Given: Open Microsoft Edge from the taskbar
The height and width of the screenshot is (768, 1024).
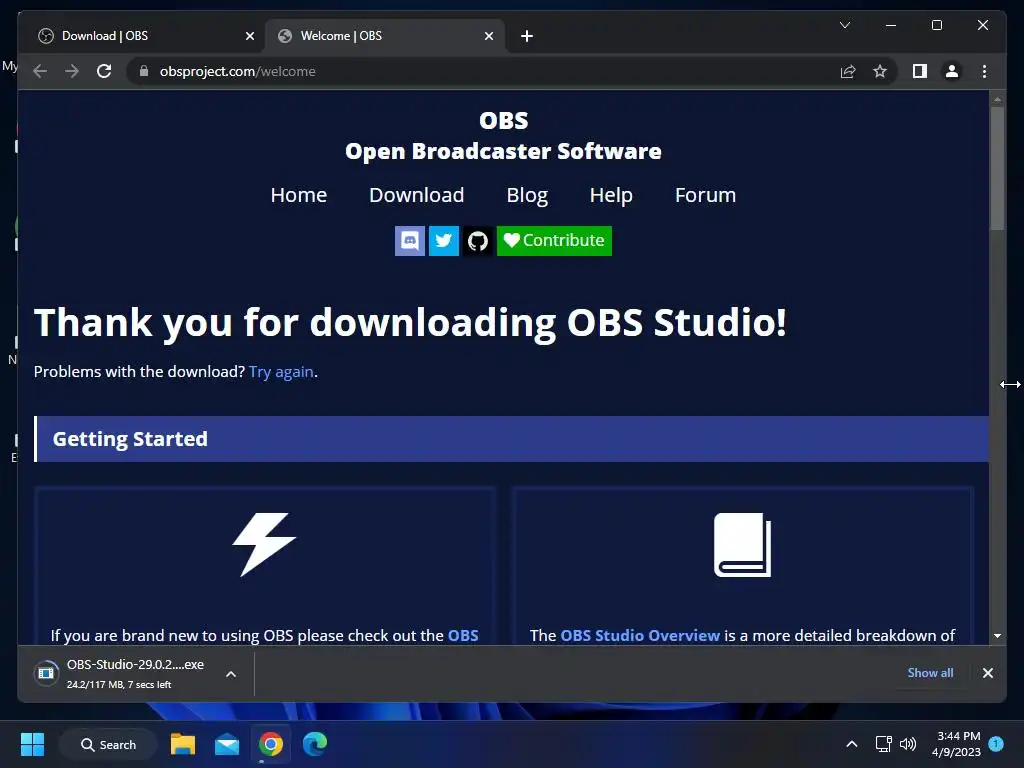Looking at the screenshot, I should [x=315, y=744].
